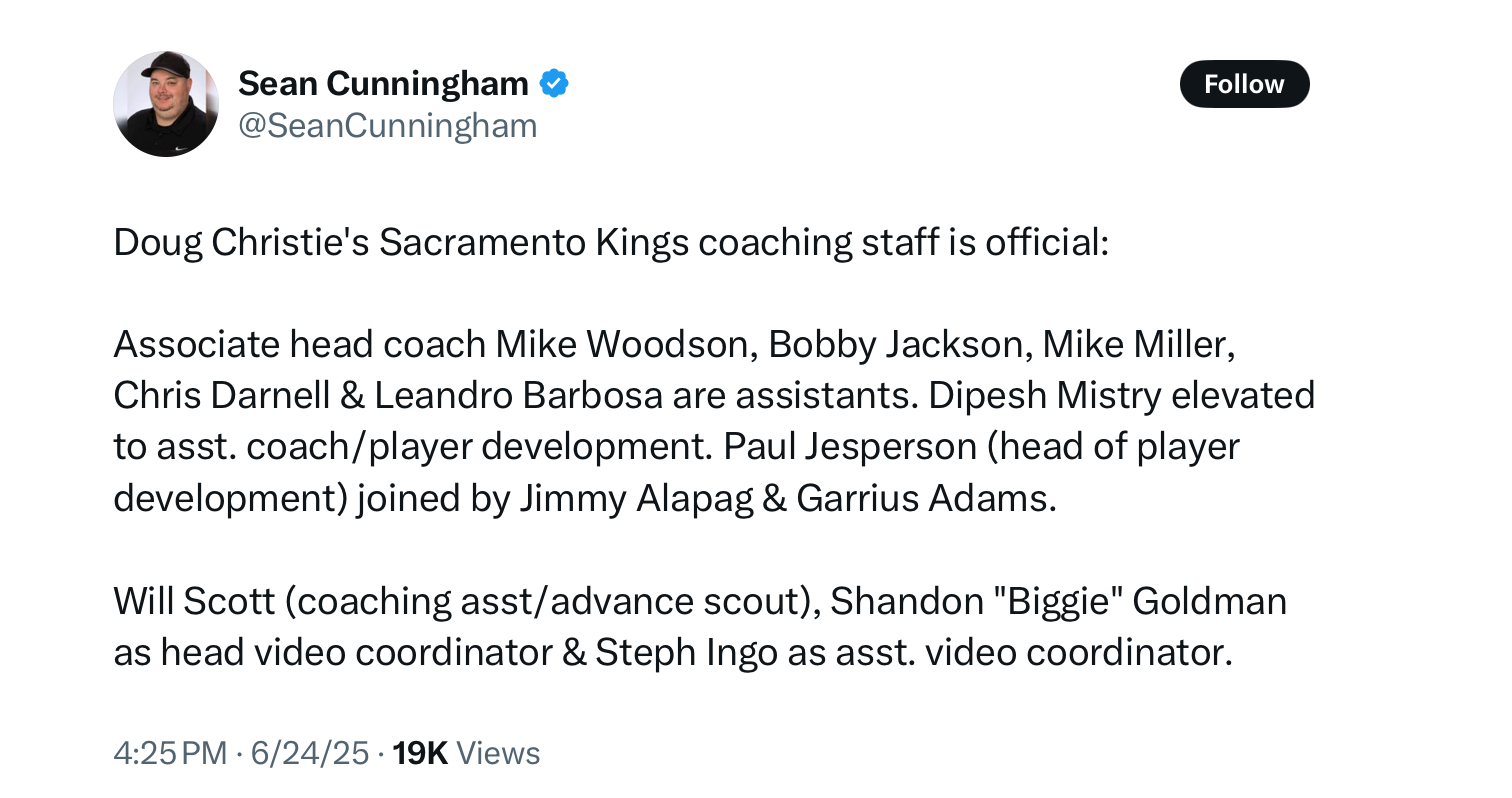Open the Sean Cunningham display name link
Viewport: 1512px width, 798px height.
(383, 84)
